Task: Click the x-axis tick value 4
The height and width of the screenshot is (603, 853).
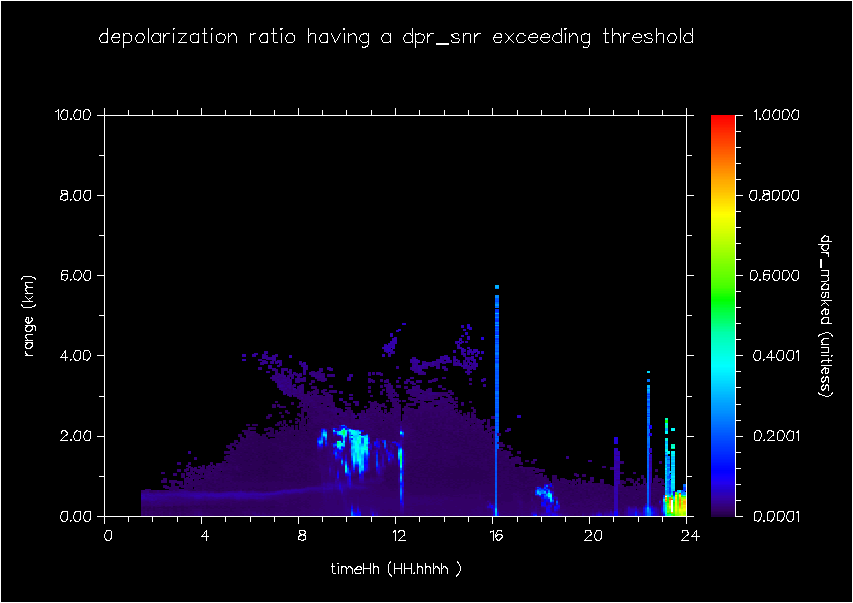Action: pos(205,536)
